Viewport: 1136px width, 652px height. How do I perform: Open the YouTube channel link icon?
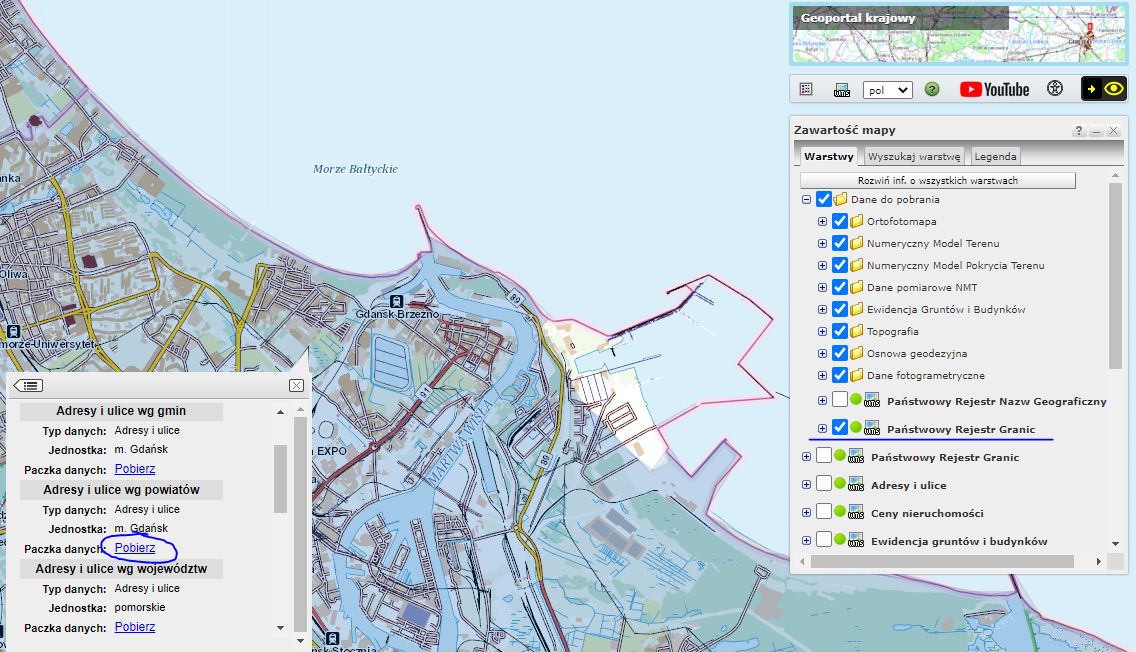(994, 89)
